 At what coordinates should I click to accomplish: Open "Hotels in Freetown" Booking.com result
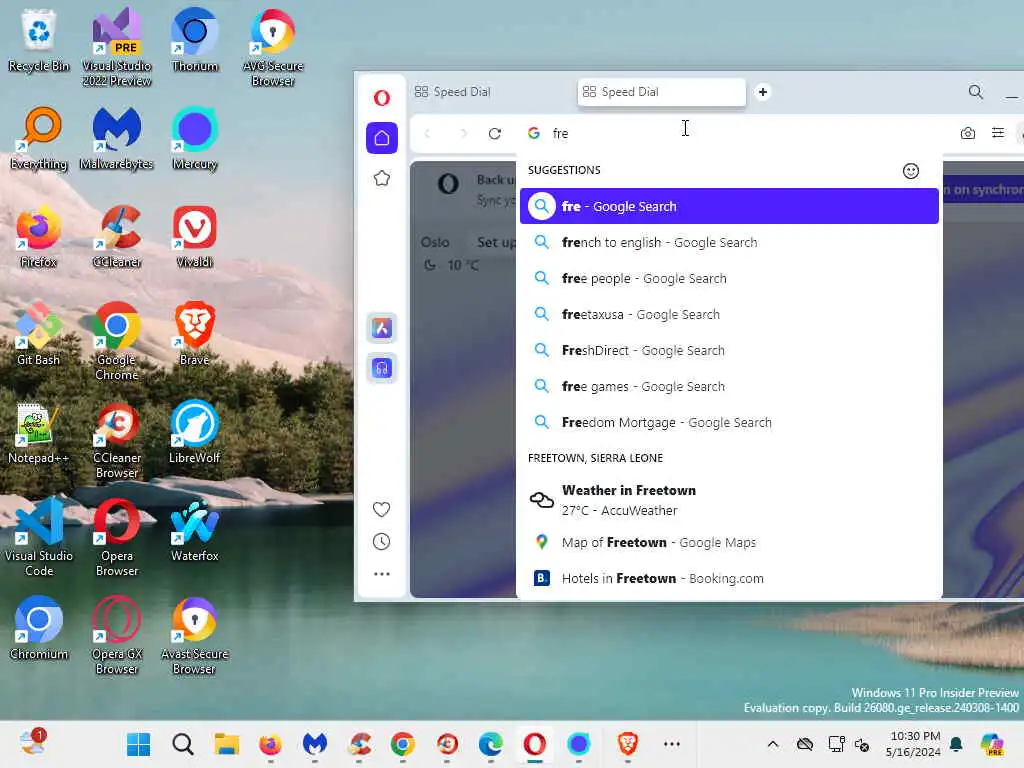729,579
